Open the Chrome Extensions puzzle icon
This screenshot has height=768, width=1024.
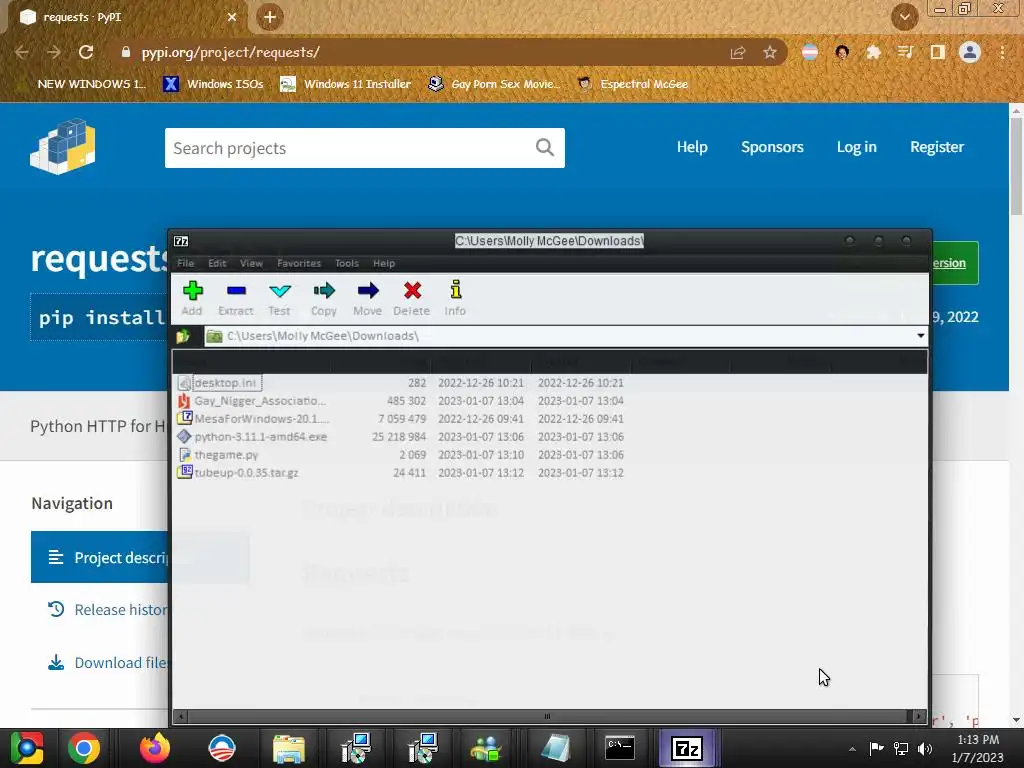click(x=873, y=52)
